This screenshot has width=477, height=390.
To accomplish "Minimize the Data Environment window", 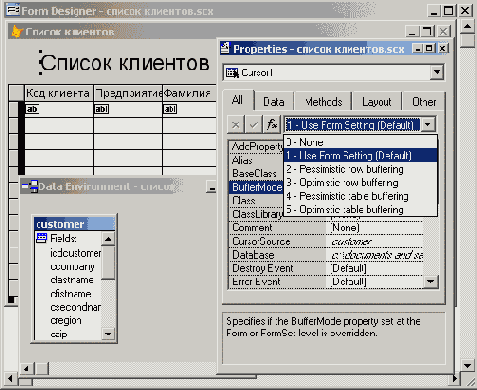I will (211, 187).
